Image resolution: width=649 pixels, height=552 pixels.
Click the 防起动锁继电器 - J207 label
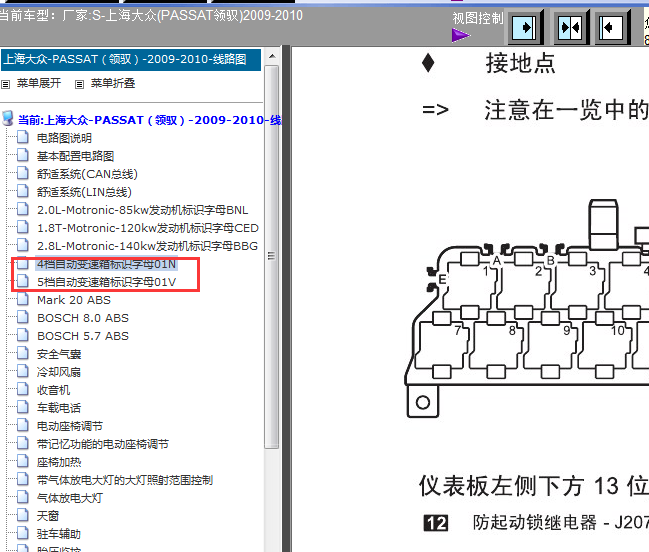point(561,523)
